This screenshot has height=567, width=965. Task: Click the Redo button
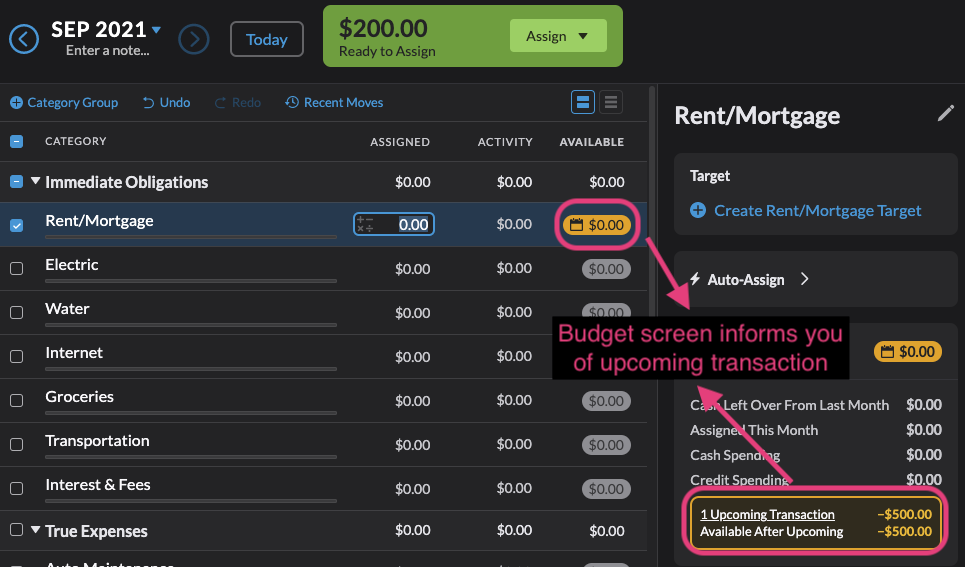tap(238, 102)
